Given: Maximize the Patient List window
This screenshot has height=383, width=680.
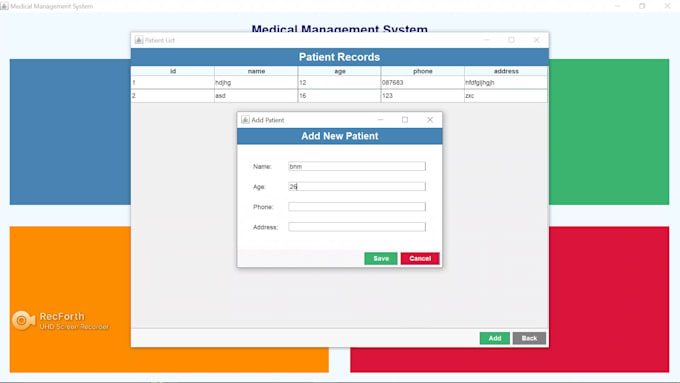Looking at the screenshot, I should coord(511,40).
